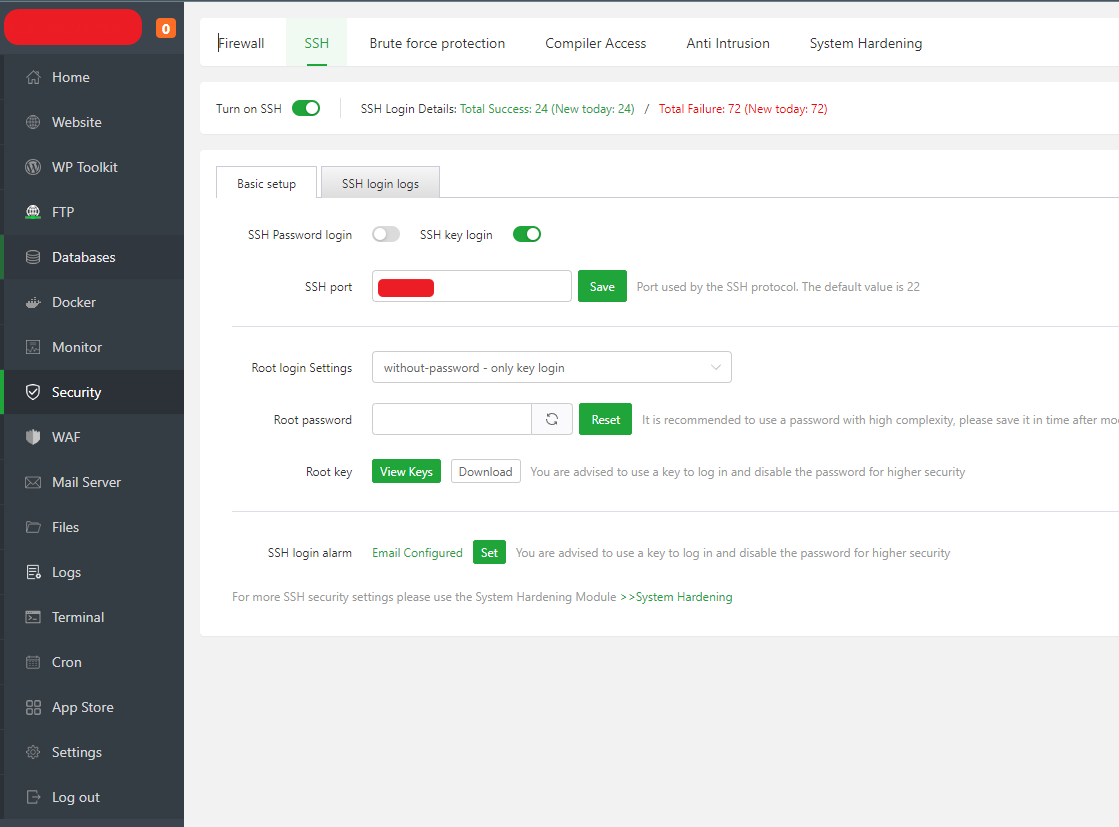Click the FTP icon in sidebar
Image resolution: width=1119 pixels, height=827 pixels.
pyautogui.click(x=33, y=212)
